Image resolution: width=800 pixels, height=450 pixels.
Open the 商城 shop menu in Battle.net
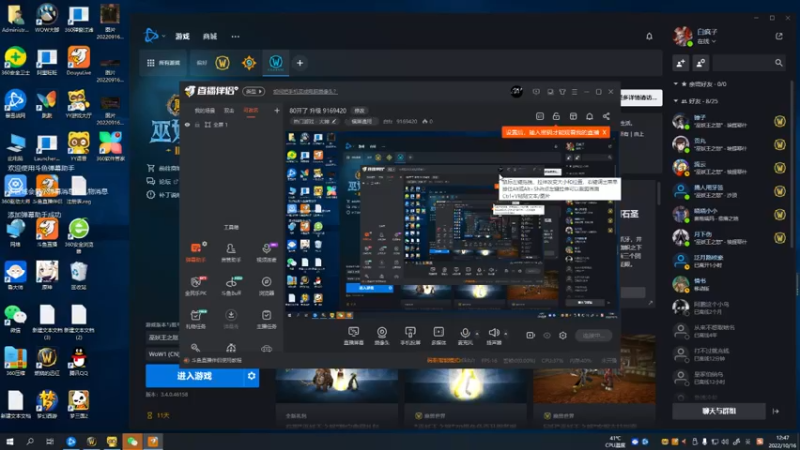tap(210, 36)
